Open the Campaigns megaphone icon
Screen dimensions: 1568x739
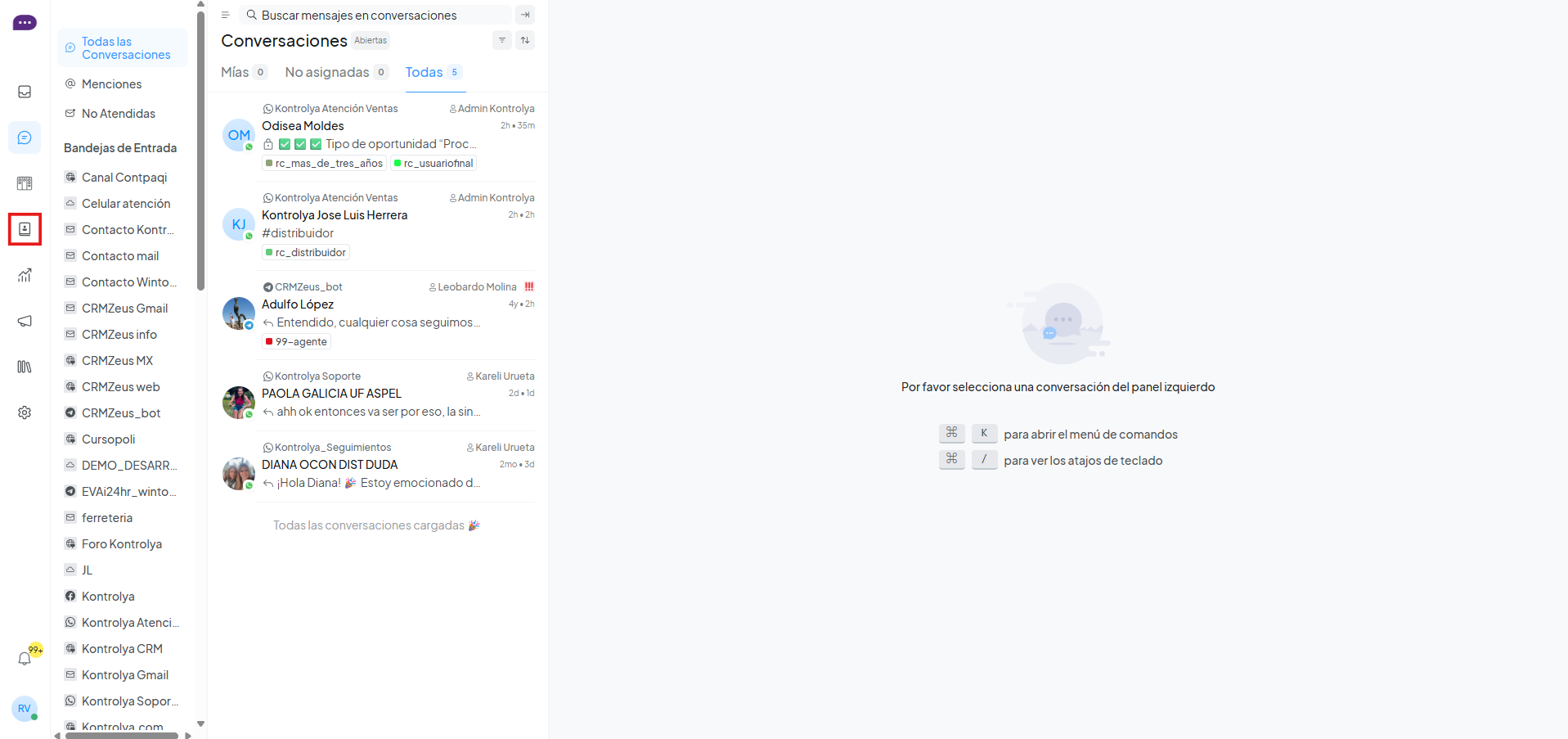25,321
